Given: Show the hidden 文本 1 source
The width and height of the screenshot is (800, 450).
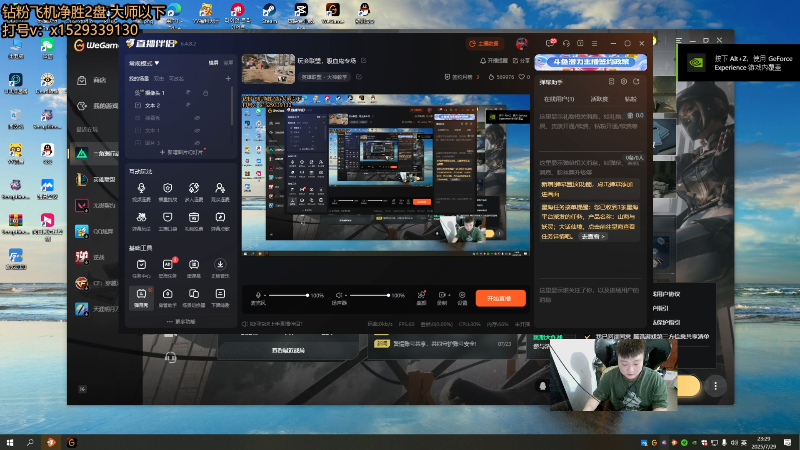Looking at the screenshot, I should (x=197, y=131).
